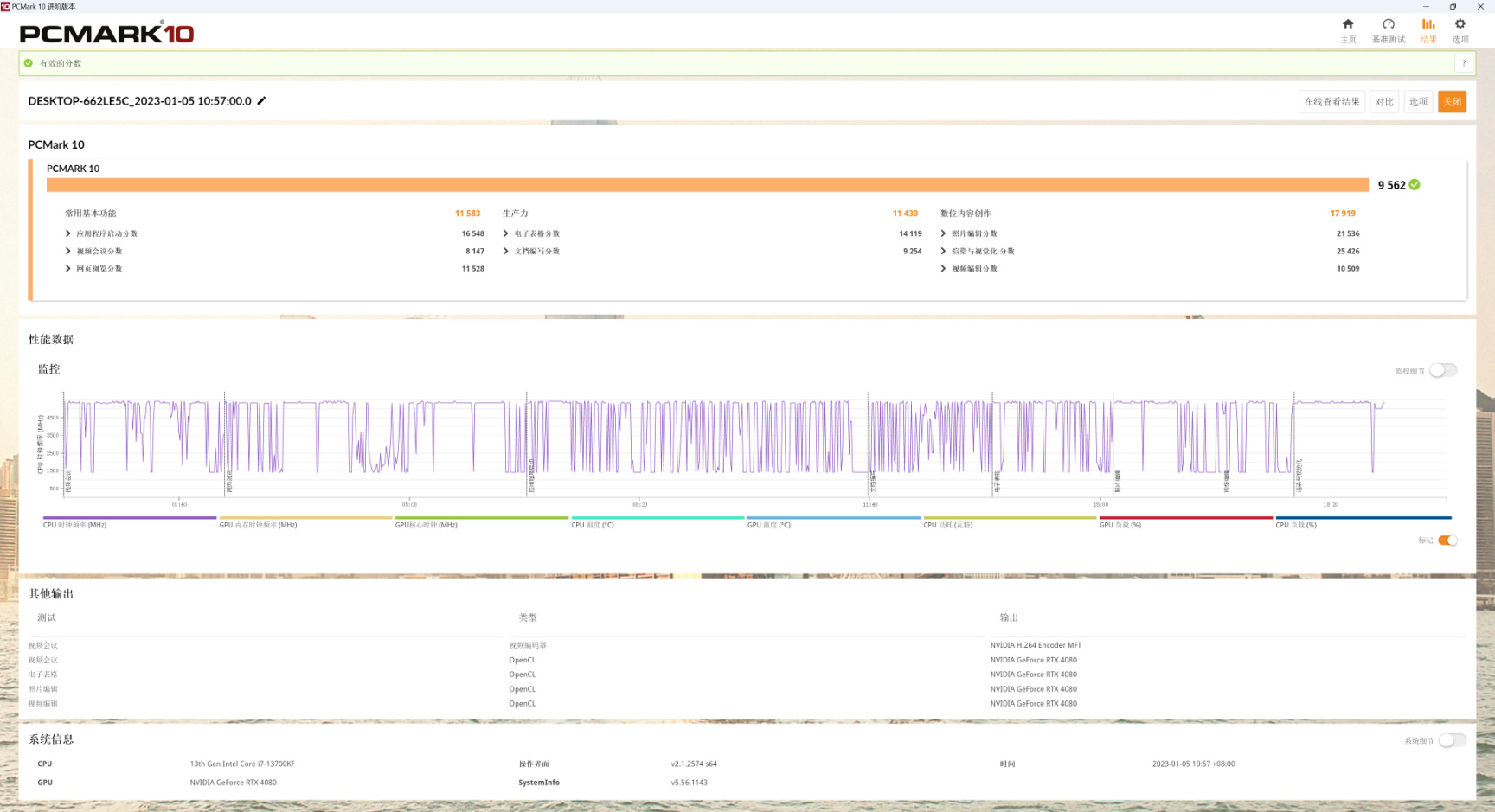
Task: Click the green valid score check icon
Action: 29,63
